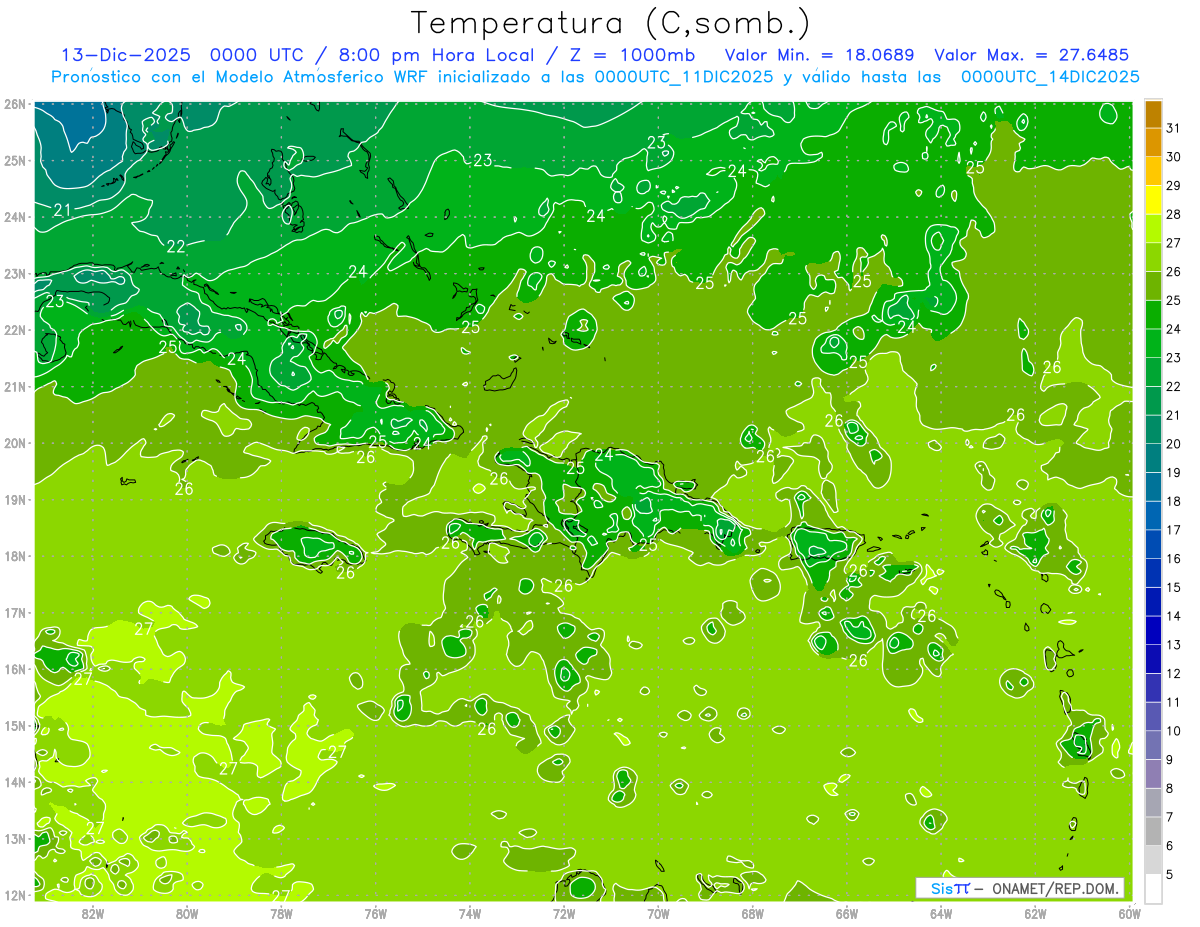Image resolution: width=1200 pixels, height=927 pixels.
Task: Click the "68W" longitude axis label
Action: point(753,912)
